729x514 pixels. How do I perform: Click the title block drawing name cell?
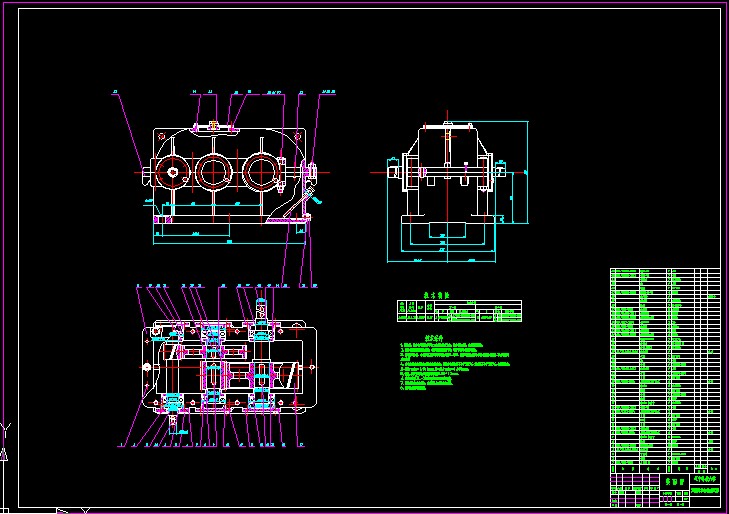click(675, 481)
